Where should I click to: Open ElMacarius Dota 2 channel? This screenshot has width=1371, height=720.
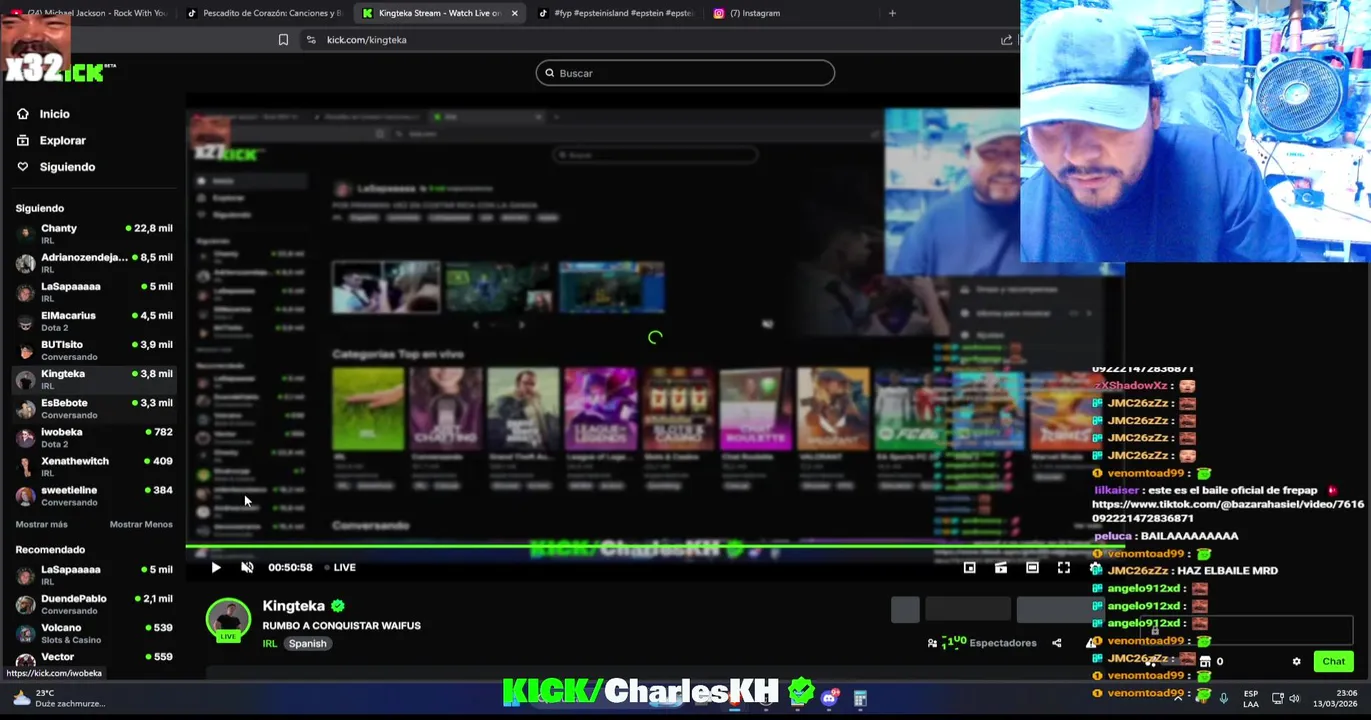point(94,321)
